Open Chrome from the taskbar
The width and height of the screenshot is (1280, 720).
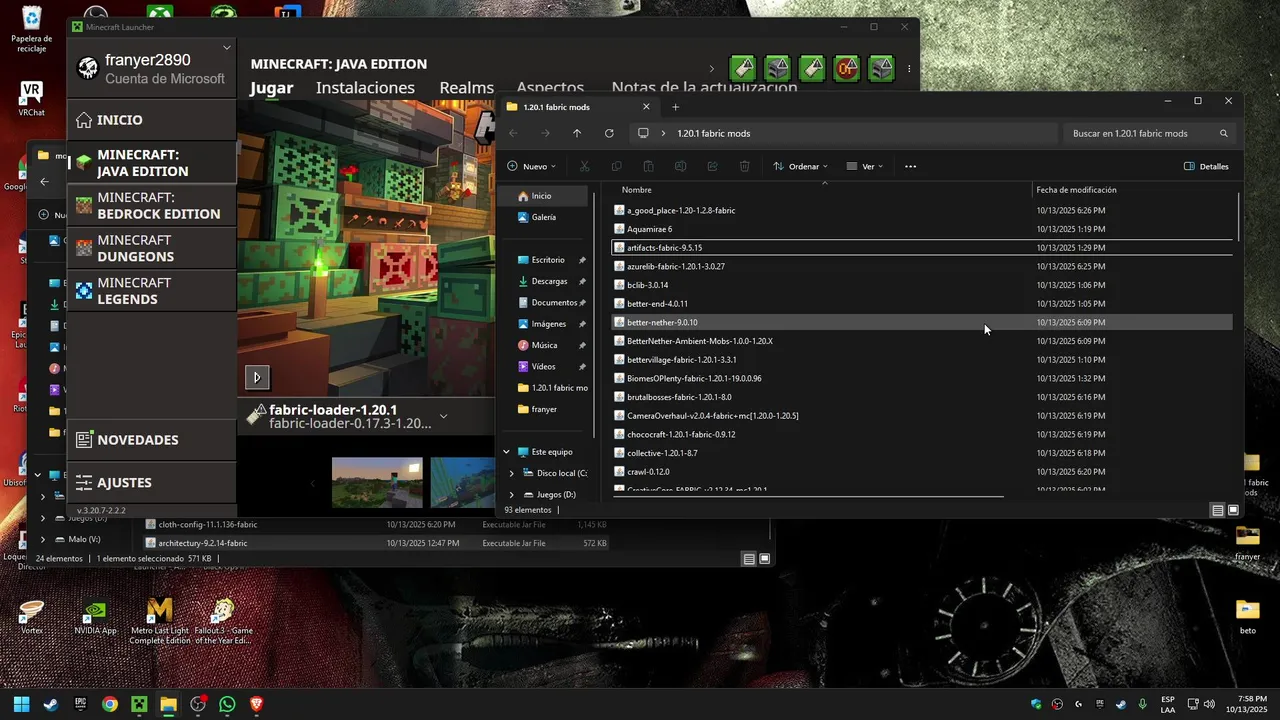(x=110, y=704)
